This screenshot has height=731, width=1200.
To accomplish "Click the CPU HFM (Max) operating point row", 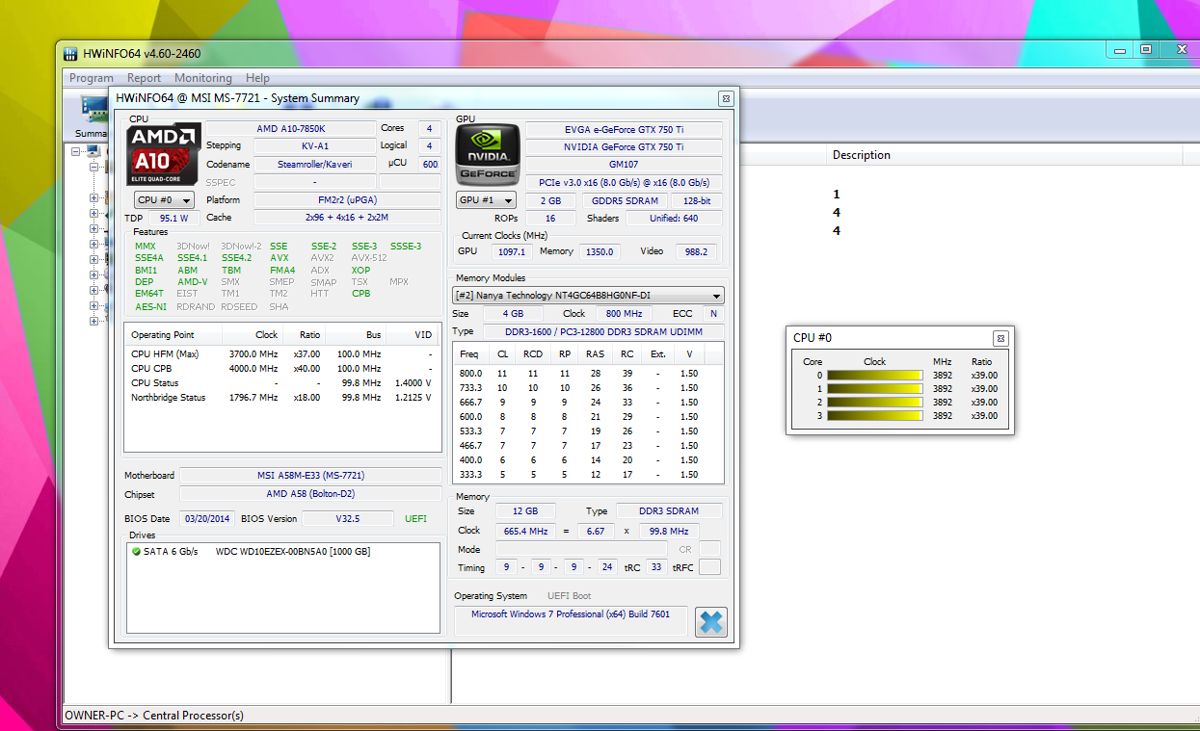I will point(282,354).
